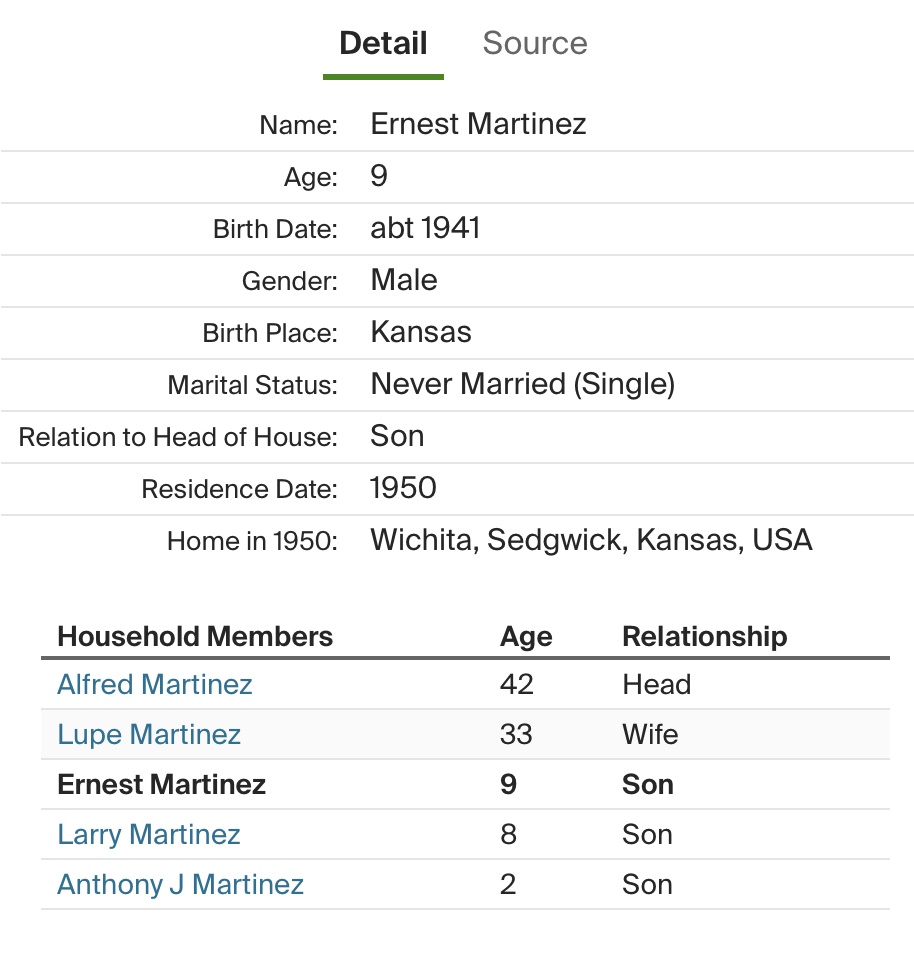Click the name value Ernest Martinez in details
The width and height of the screenshot is (914, 962).
tap(478, 124)
